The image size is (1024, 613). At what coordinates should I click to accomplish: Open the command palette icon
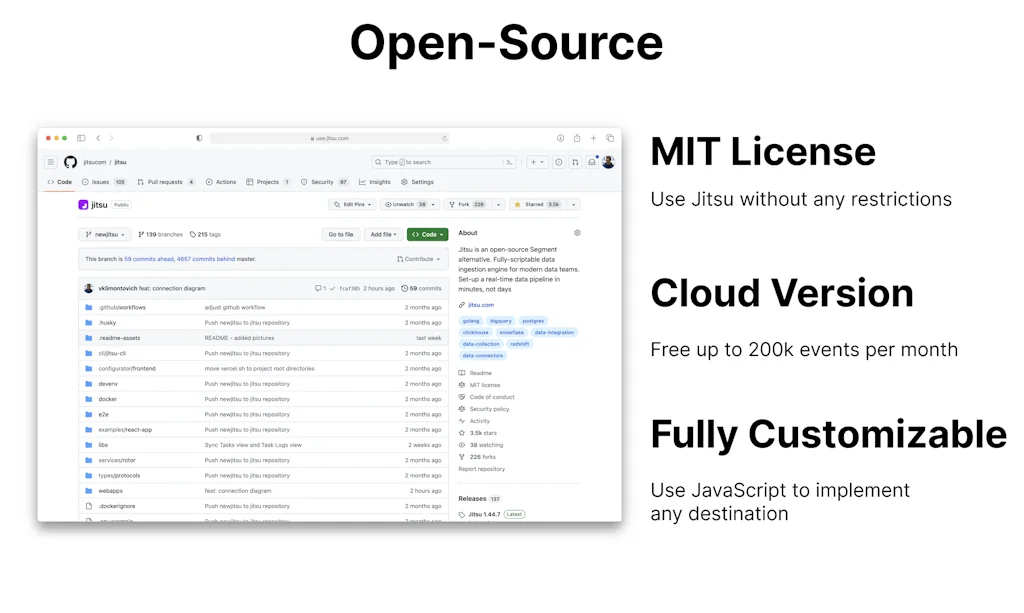(509, 162)
